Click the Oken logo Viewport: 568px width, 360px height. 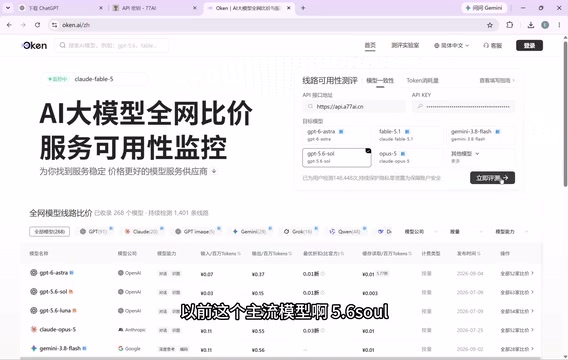click(34, 46)
